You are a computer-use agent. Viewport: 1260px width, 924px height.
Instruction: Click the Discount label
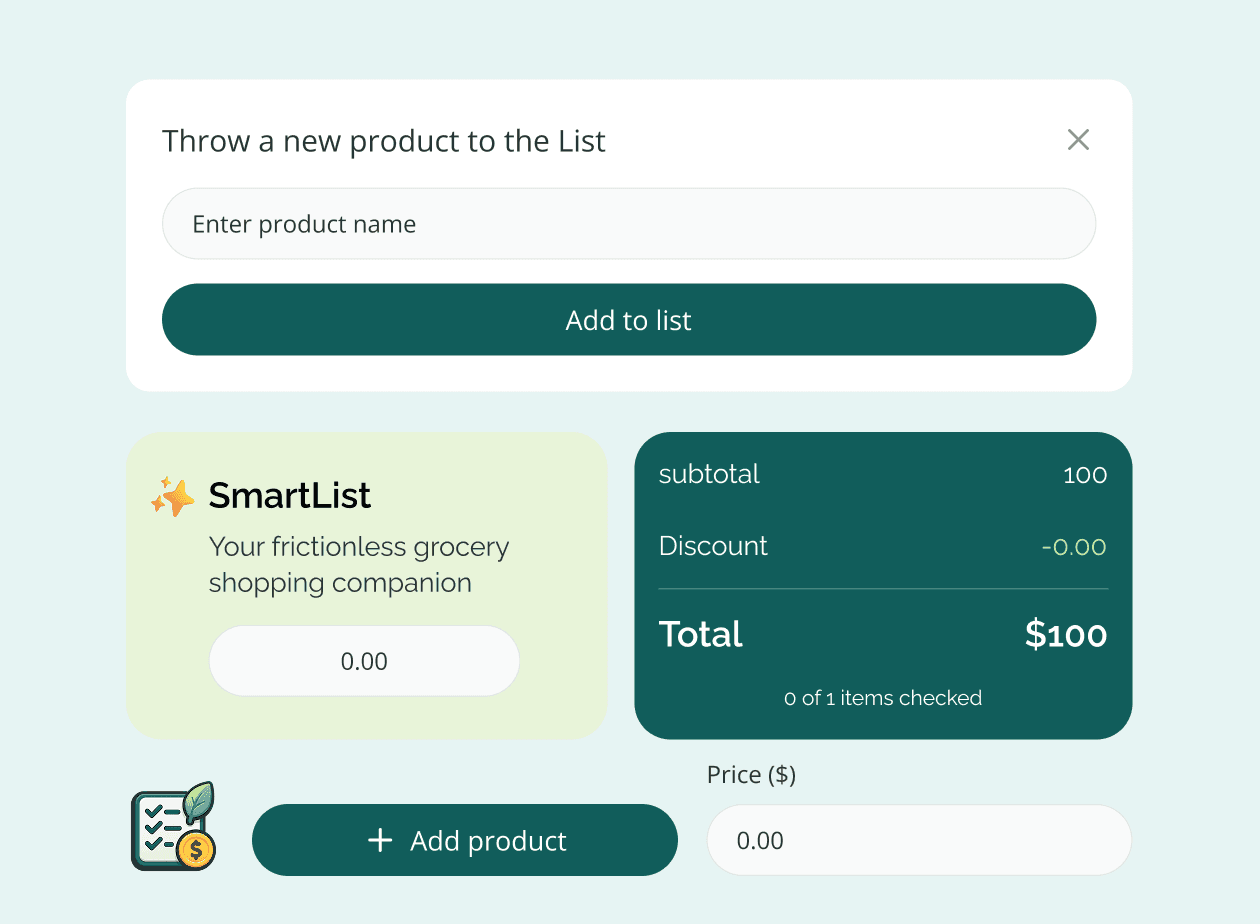(x=713, y=546)
